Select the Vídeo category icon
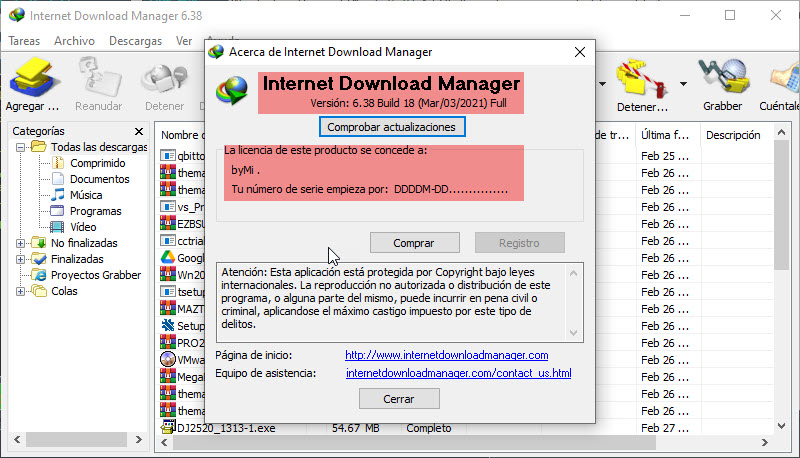 click(x=57, y=227)
